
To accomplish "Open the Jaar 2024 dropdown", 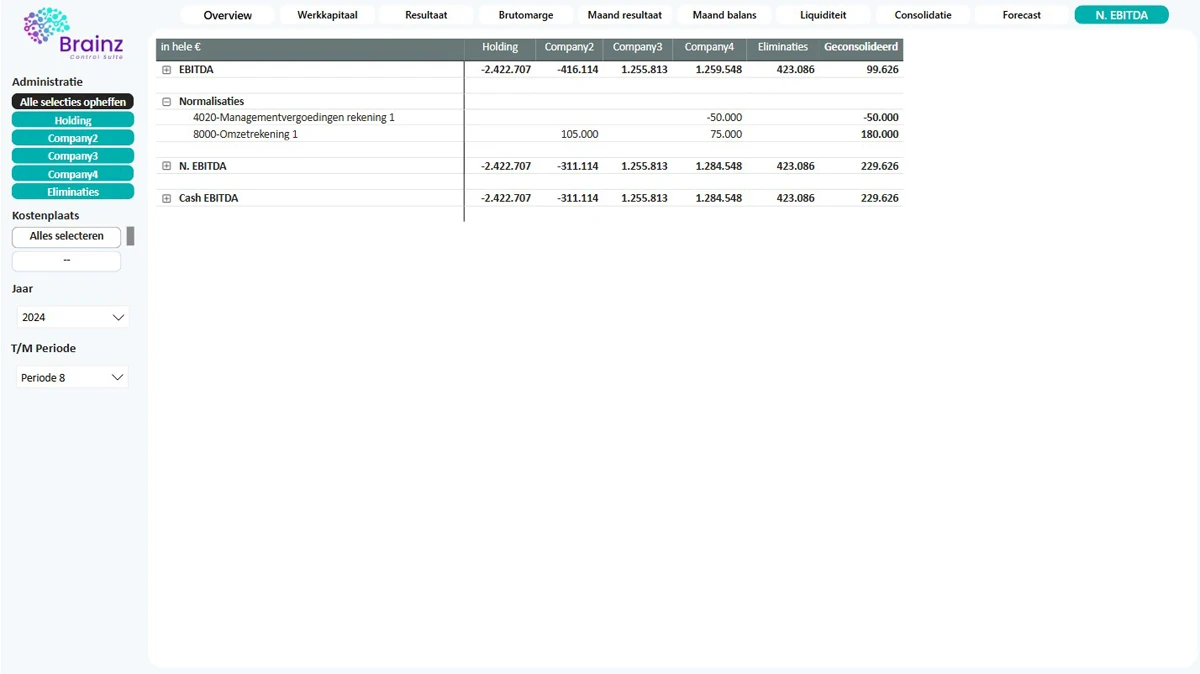I will [x=73, y=317].
